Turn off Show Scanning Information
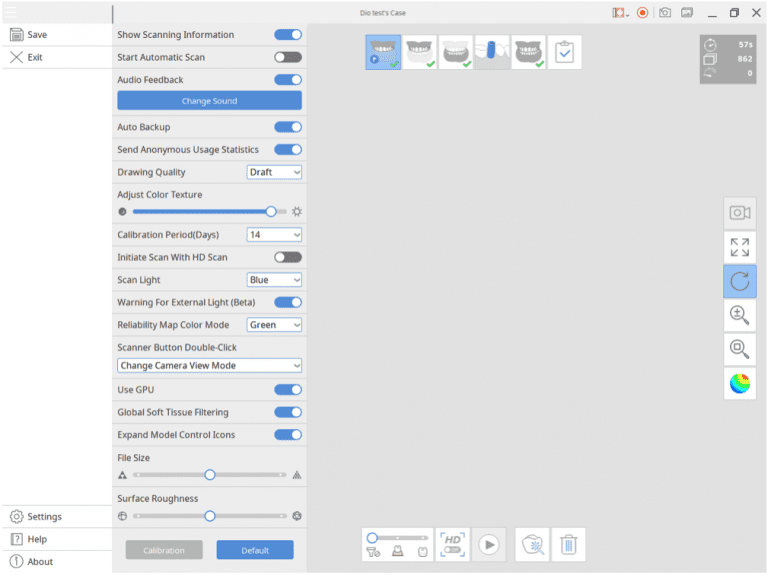 coord(288,35)
